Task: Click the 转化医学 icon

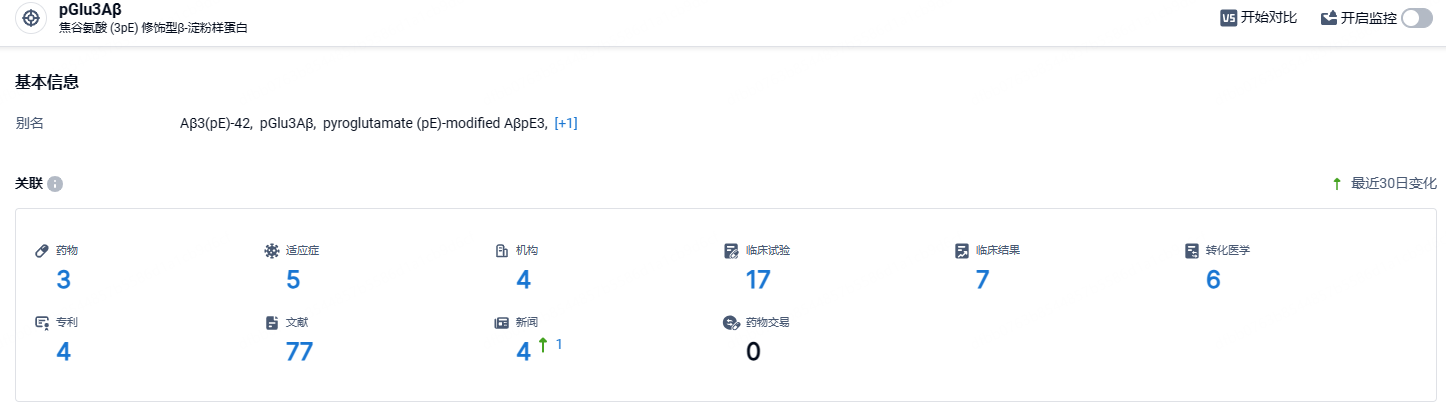Action: pos(1191,250)
